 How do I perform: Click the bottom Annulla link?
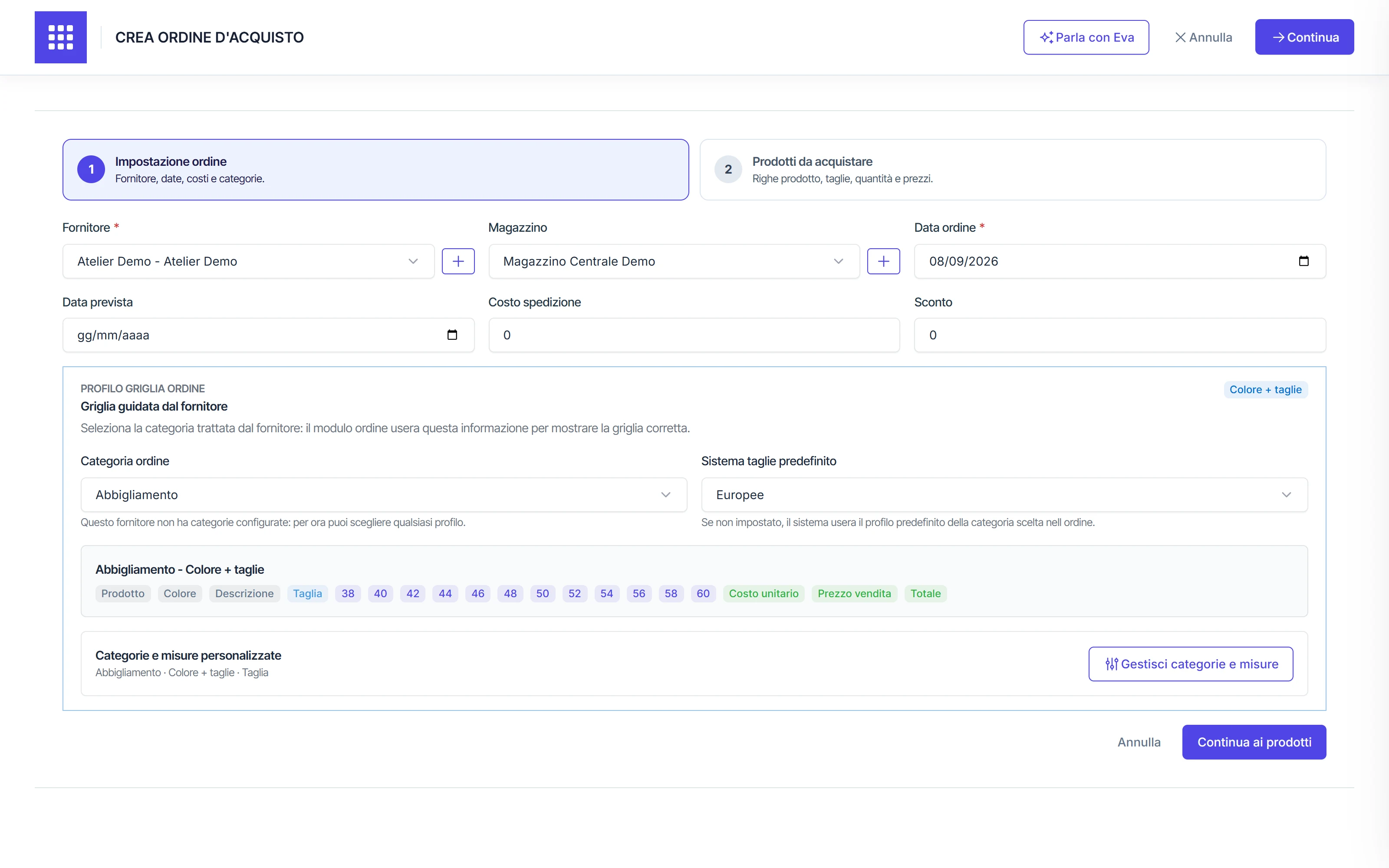click(x=1138, y=742)
